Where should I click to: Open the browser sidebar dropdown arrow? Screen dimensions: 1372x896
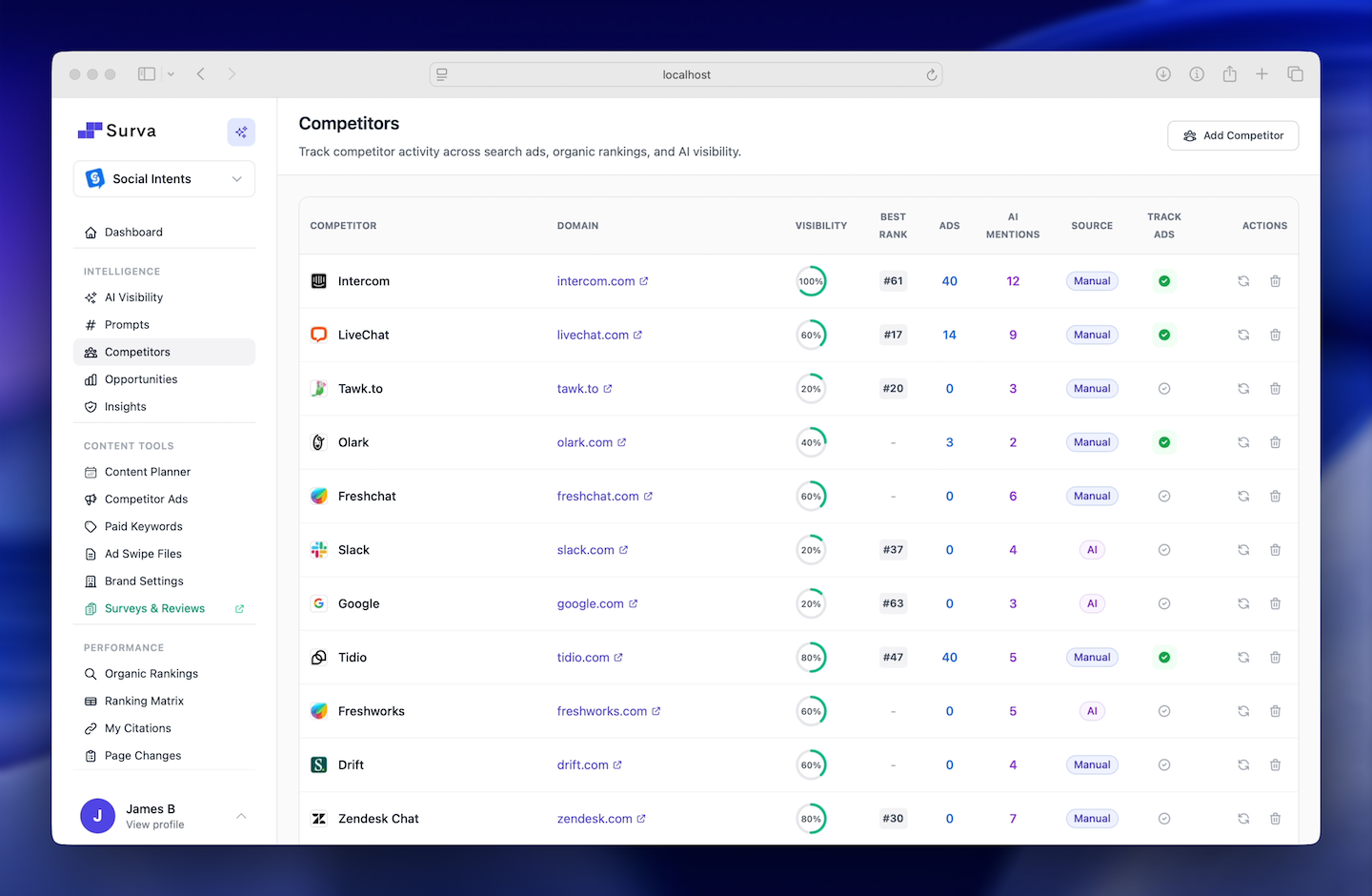171,73
